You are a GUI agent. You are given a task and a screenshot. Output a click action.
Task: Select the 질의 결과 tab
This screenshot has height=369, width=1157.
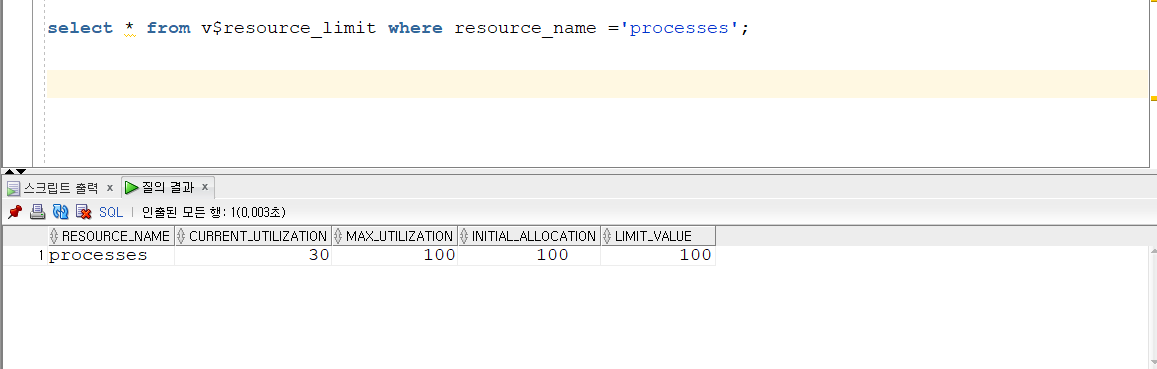pyautogui.click(x=167, y=187)
